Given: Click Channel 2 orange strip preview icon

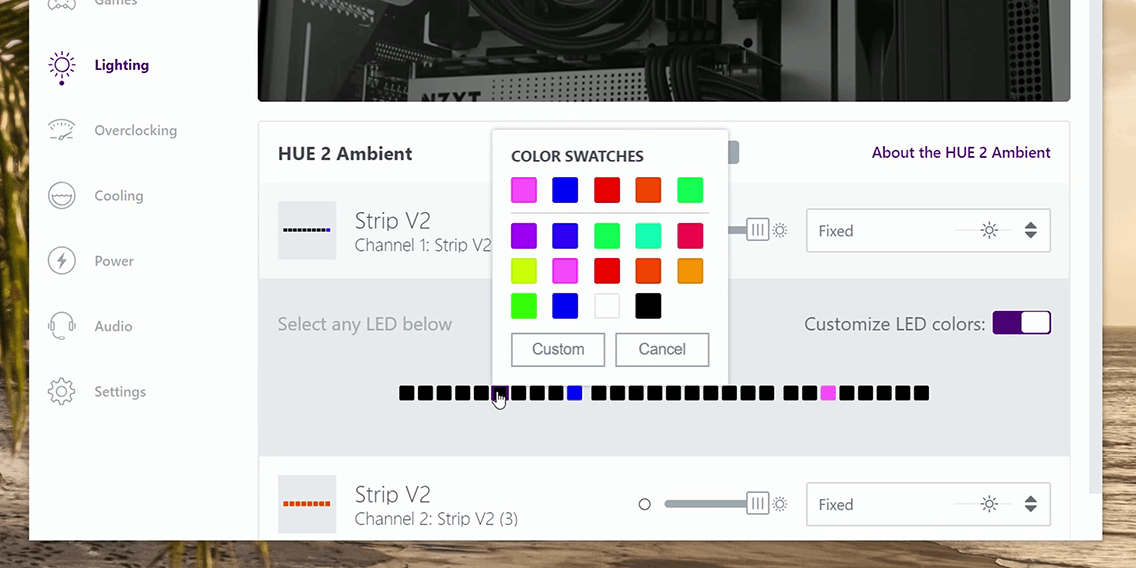Looking at the screenshot, I should pyautogui.click(x=307, y=504).
